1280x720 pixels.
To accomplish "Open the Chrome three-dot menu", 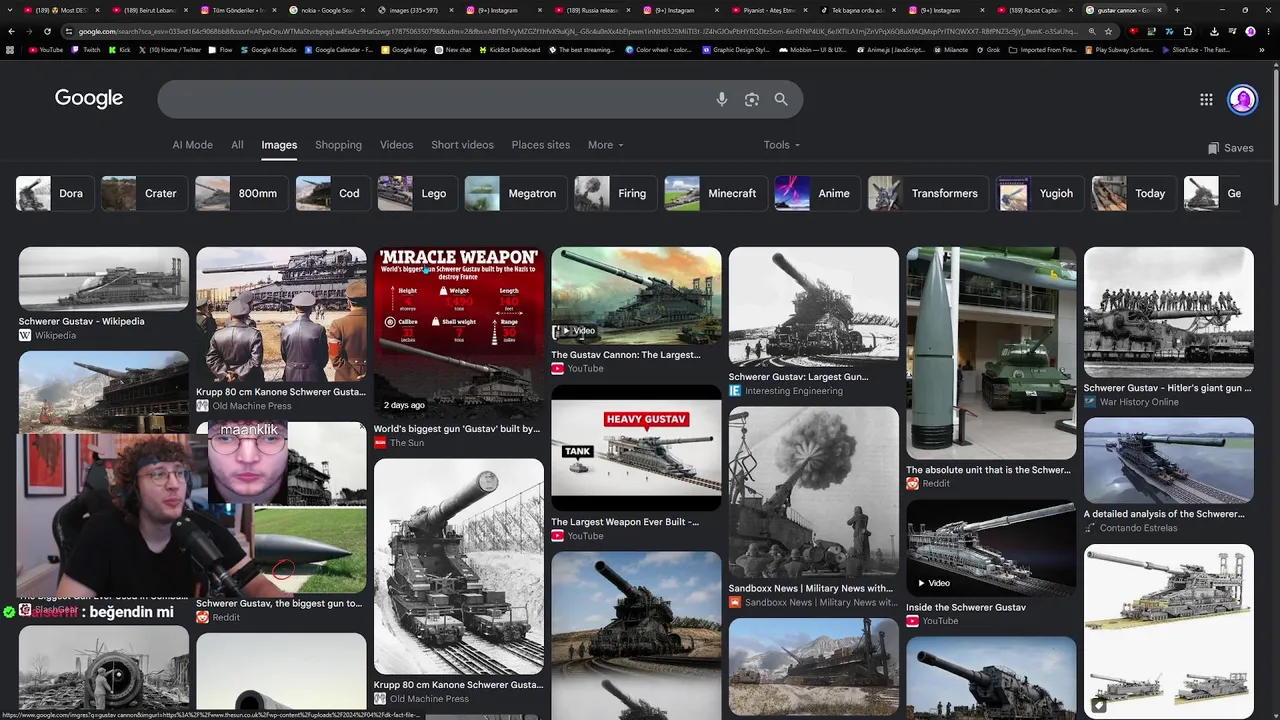I will [1267, 31].
